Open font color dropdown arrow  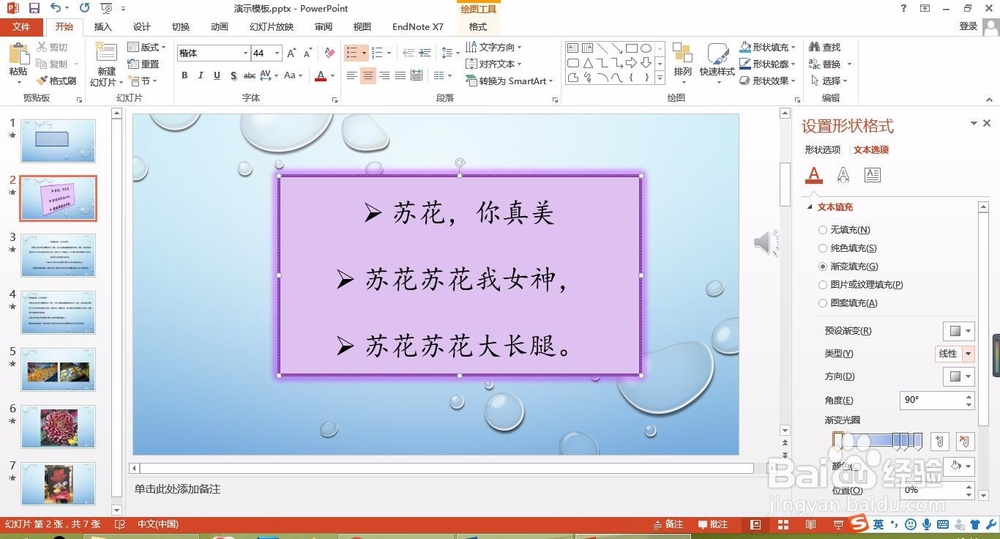coord(333,76)
